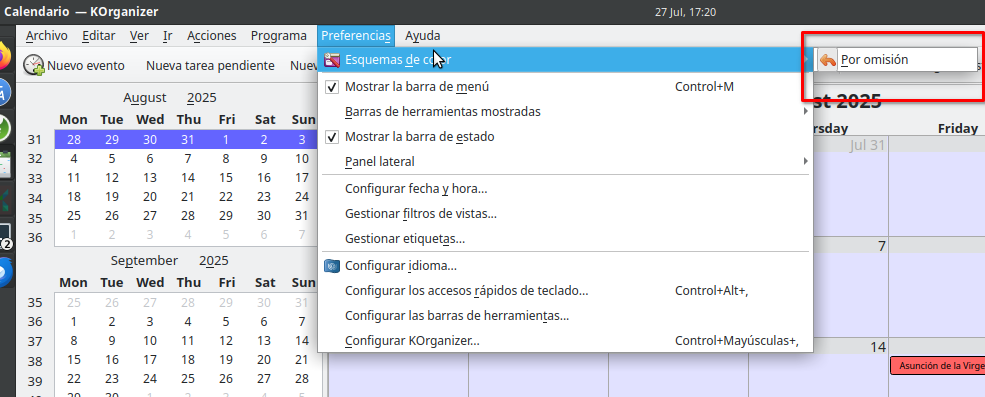This screenshot has height=397, width=985.
Task: Select September 10 in the mini calendar
Action: click(150, 341)
